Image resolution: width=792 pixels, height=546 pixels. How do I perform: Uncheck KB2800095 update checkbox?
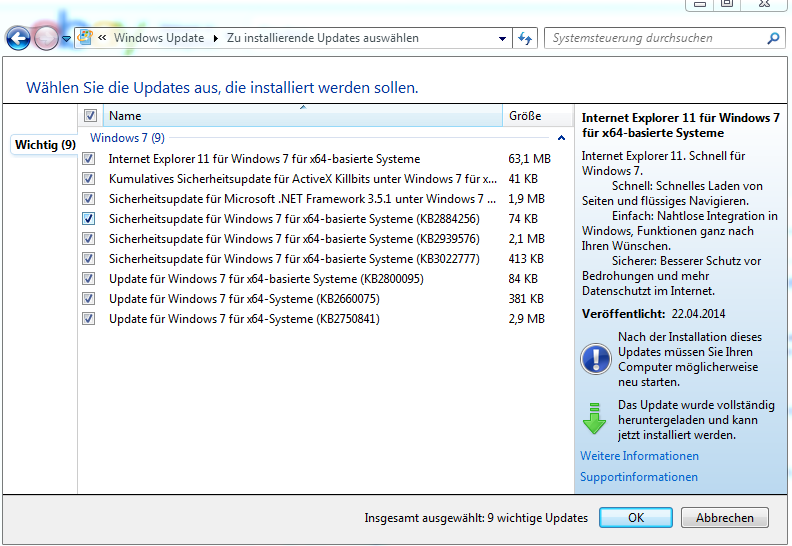coord(89,279)
